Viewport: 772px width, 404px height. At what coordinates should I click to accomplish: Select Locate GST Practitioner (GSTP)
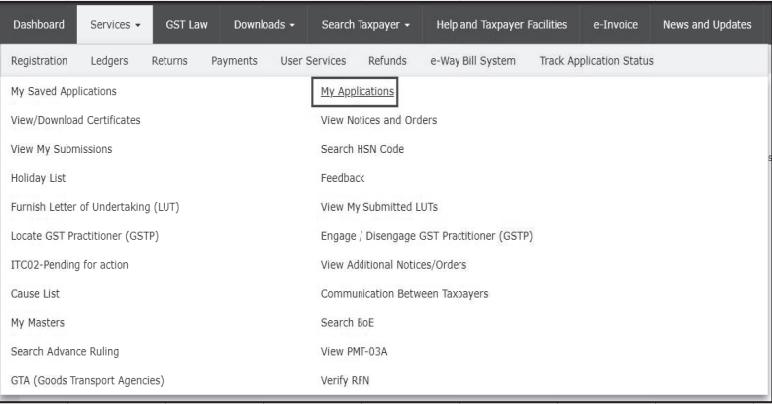click(84, 236)
